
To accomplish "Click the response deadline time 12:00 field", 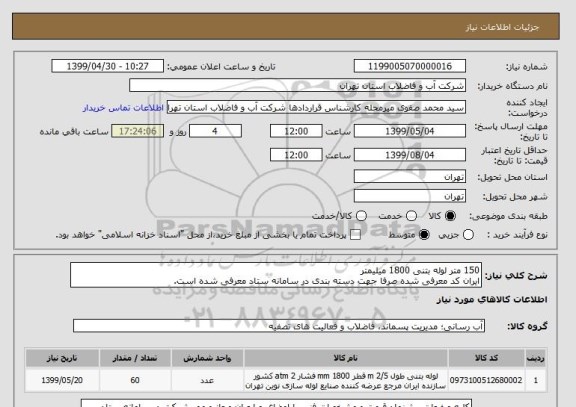I will pyautogui.click(x=296, y=131).
